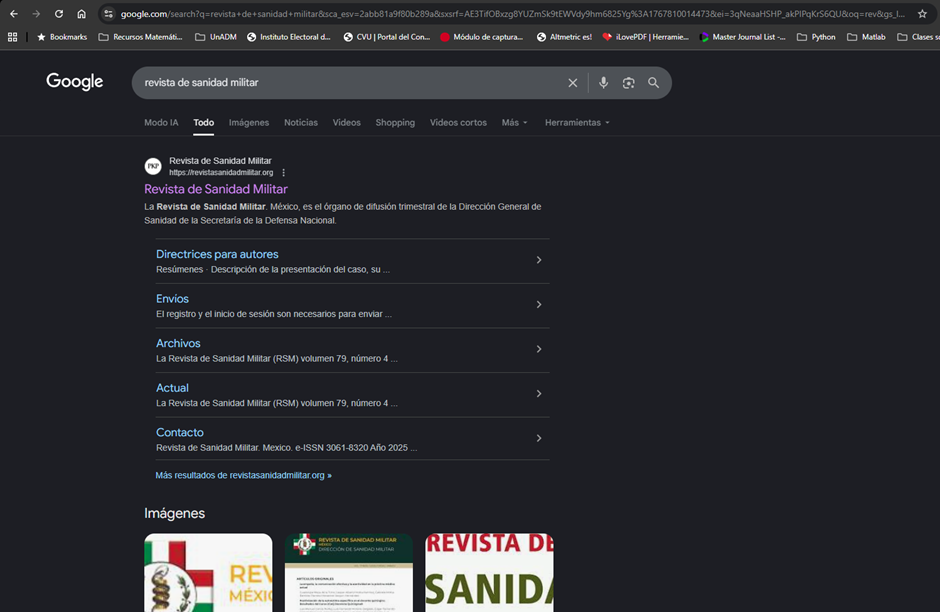Open the Revista de Sanidad Militar result title
Screen dimensions: 940x612
[216, 189]
